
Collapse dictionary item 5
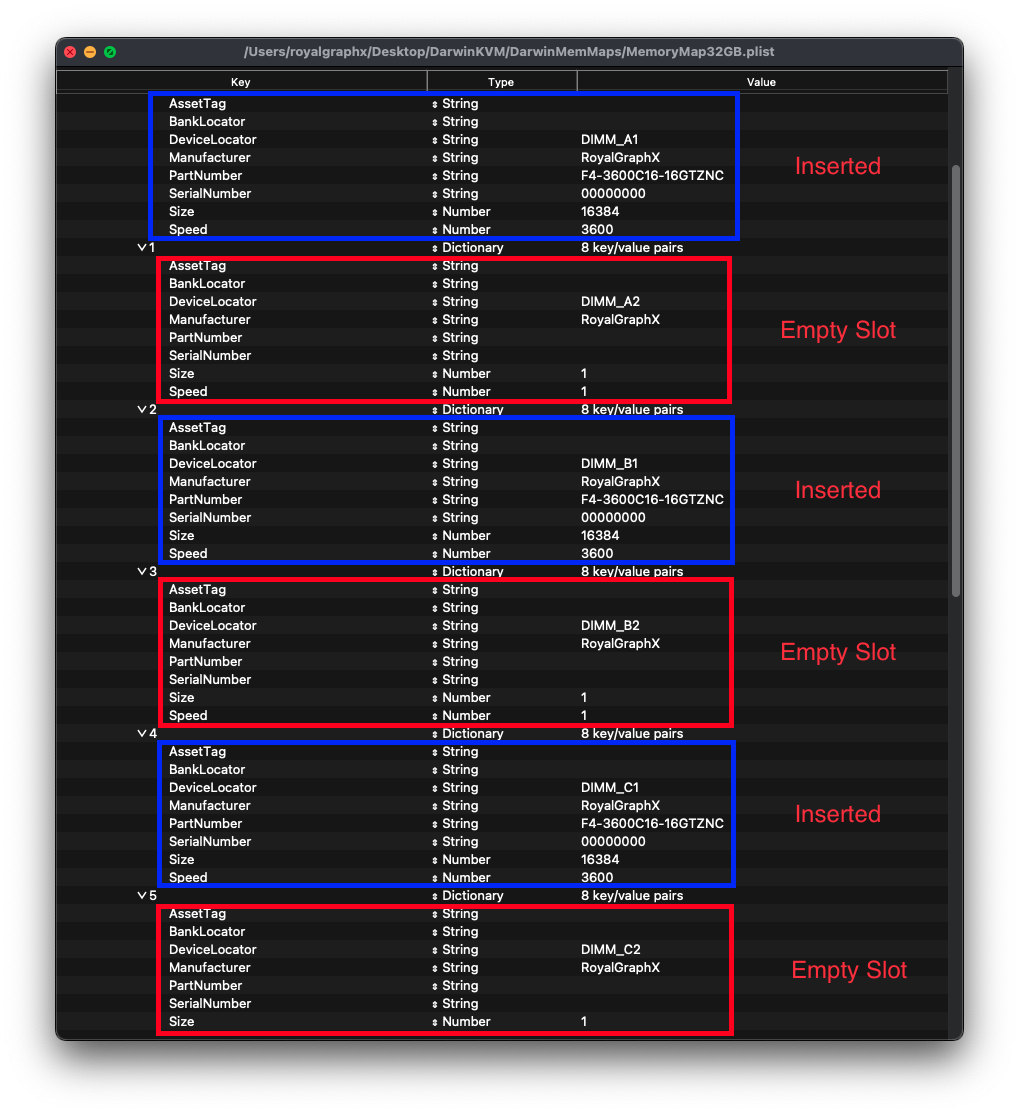click(x=141, y=895)
